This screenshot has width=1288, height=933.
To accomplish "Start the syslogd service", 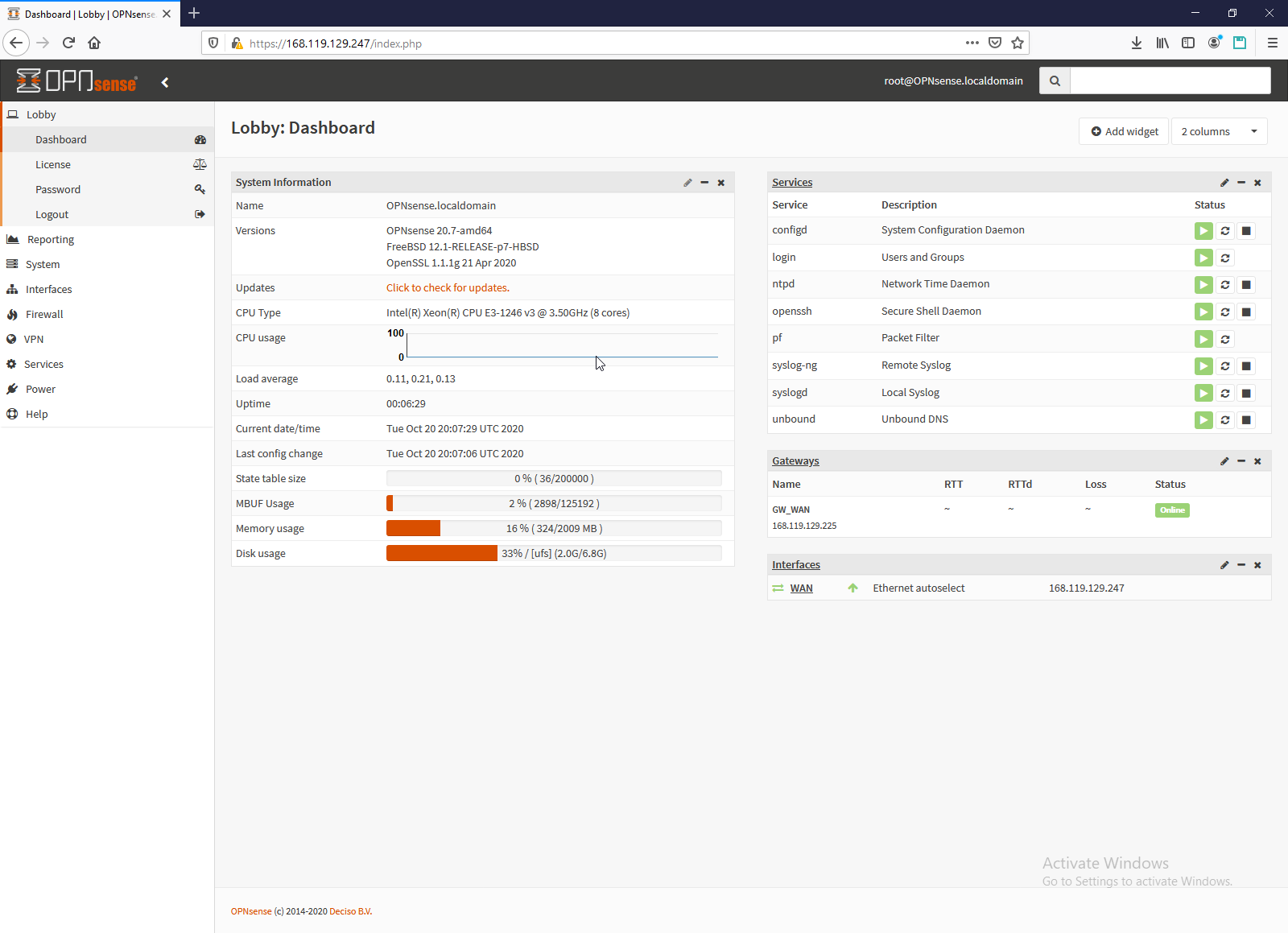I will (1203, 393).
